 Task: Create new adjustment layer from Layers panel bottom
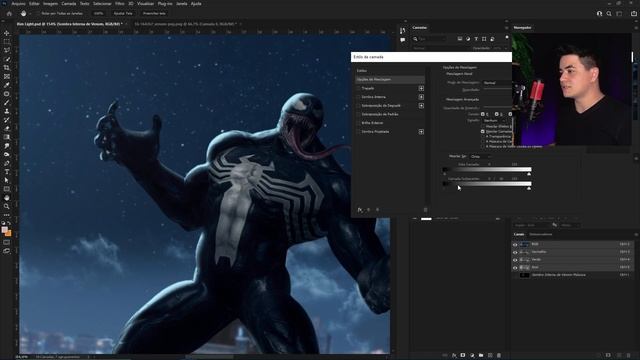tap(472, 356)
